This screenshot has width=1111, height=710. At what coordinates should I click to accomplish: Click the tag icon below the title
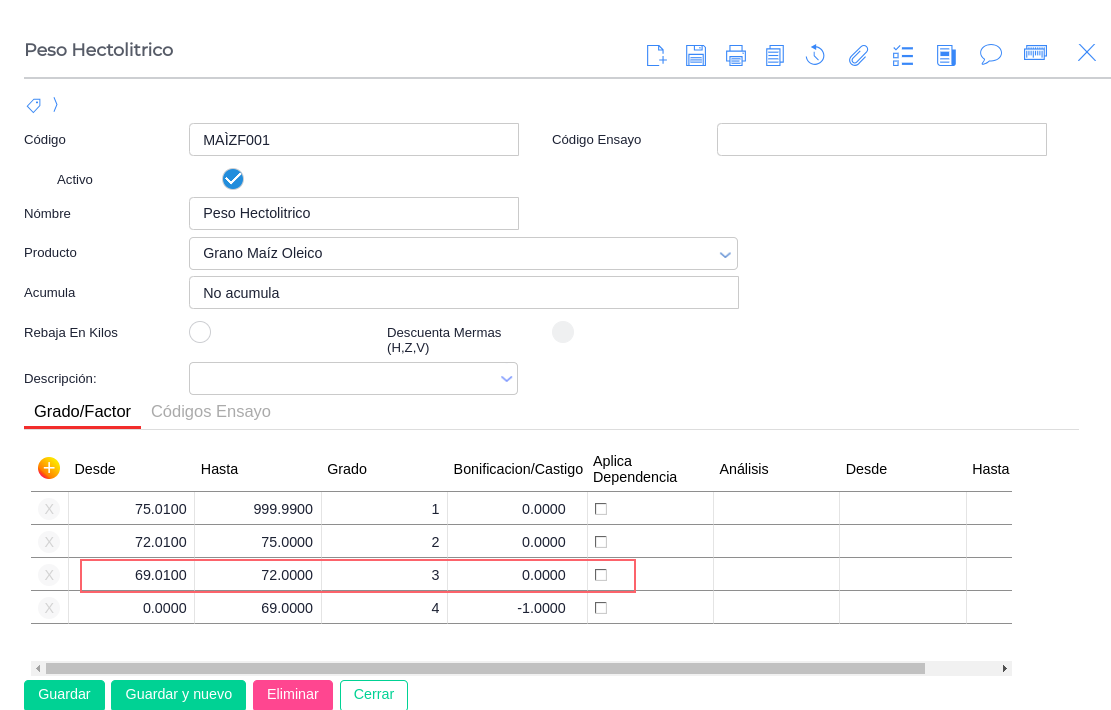(34, 105)
